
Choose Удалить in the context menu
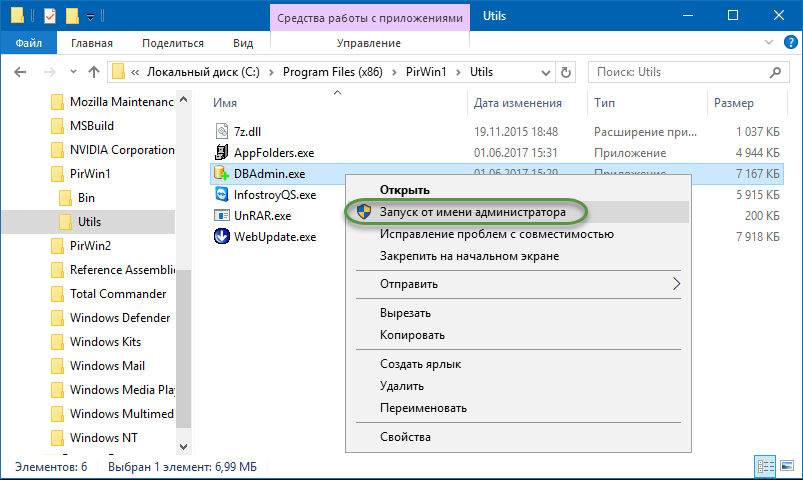518,386
